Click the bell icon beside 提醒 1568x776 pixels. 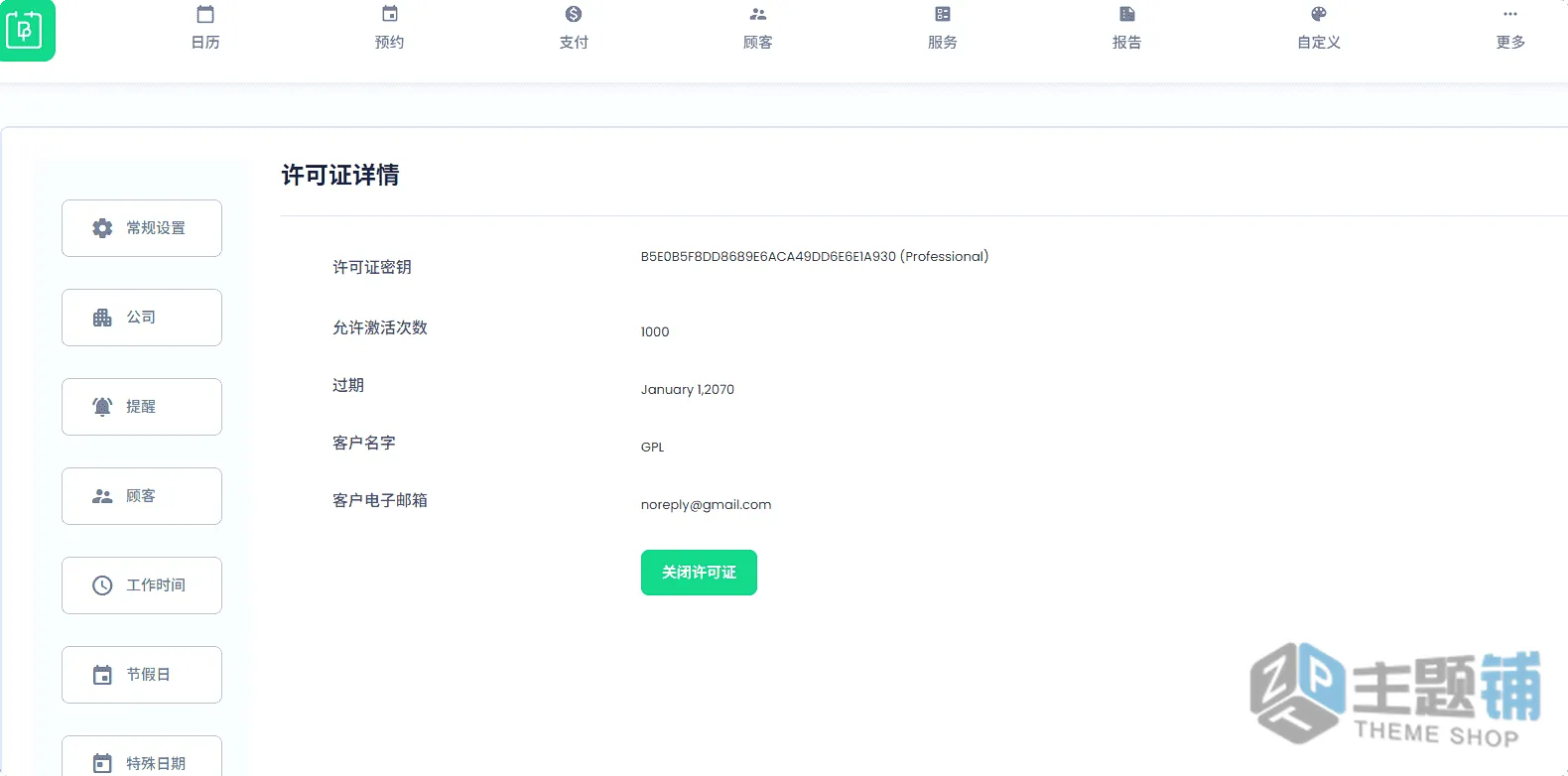pos(102,407)
